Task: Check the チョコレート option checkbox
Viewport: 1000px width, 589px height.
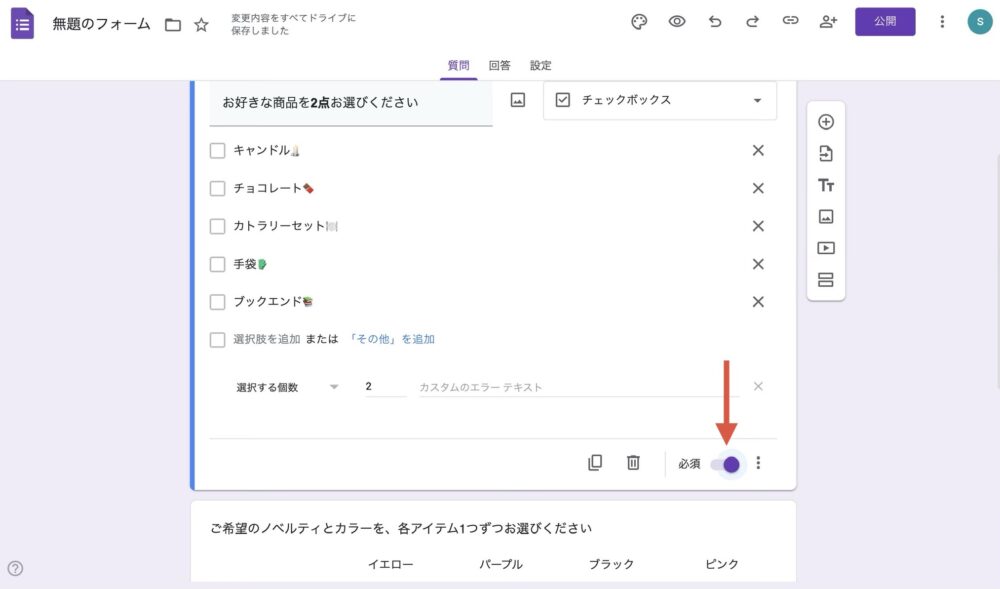Action: (217, 188)
